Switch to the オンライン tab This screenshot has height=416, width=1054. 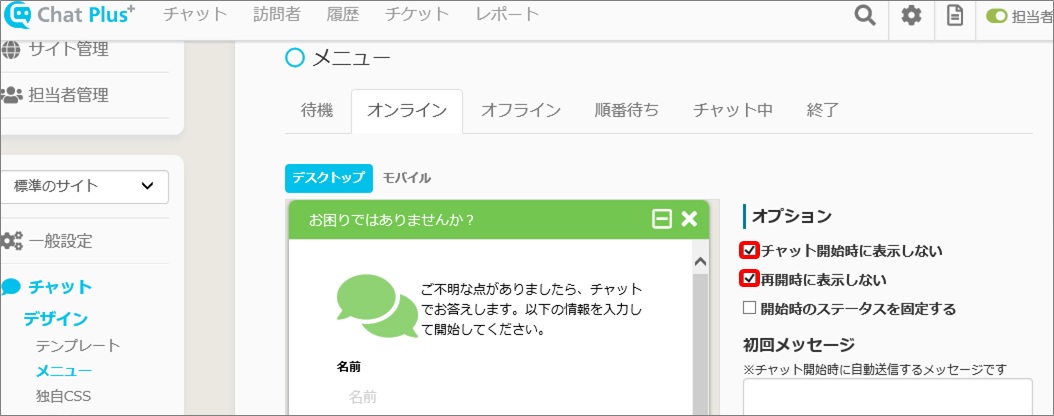click(407, 111)
